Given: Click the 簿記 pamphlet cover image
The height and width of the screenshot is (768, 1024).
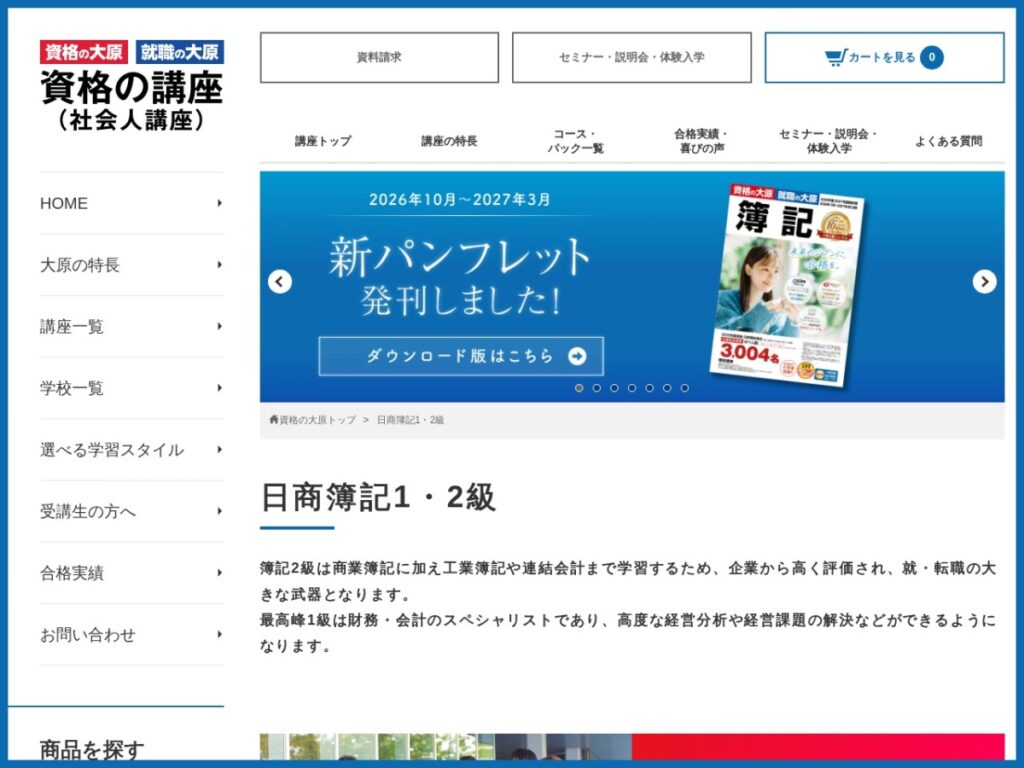Looking at the screenshot, I should 787,285.
